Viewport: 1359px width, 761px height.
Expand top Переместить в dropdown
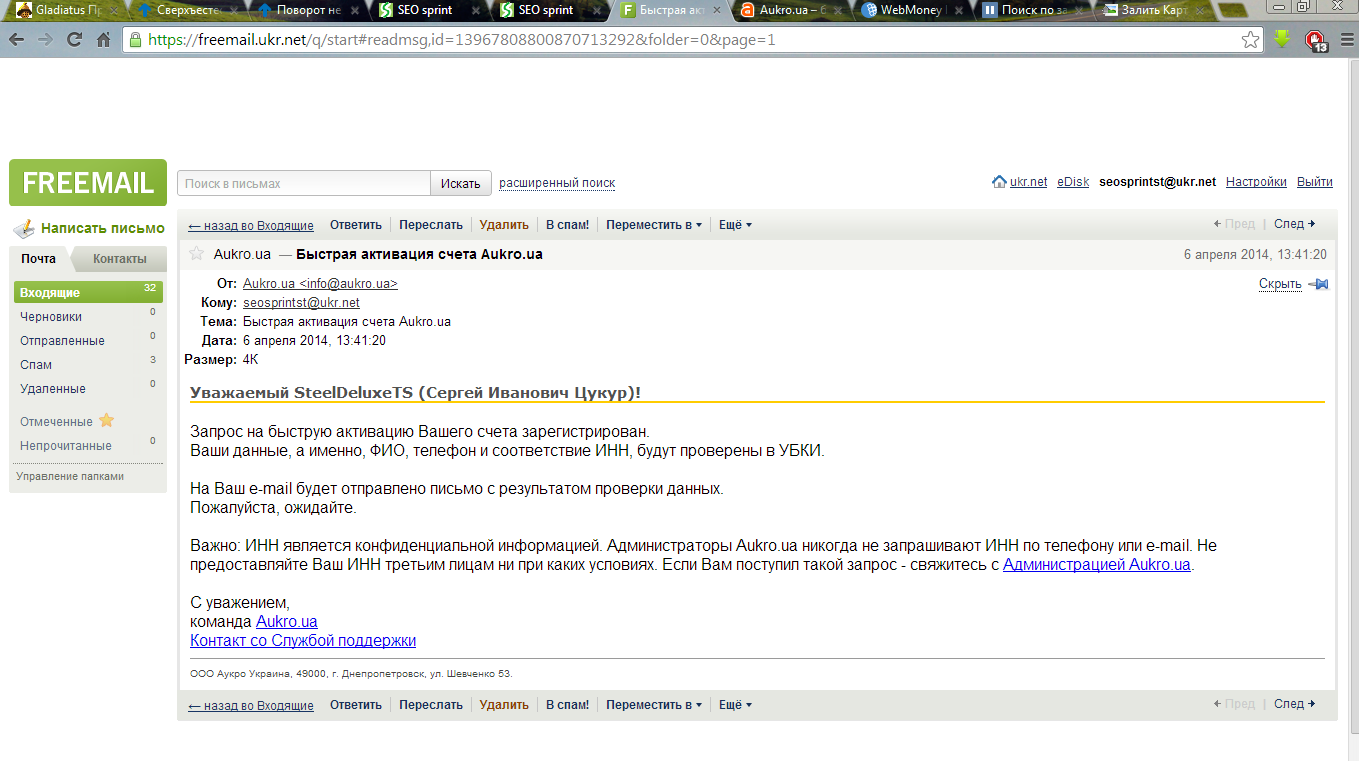coord(654,225)
